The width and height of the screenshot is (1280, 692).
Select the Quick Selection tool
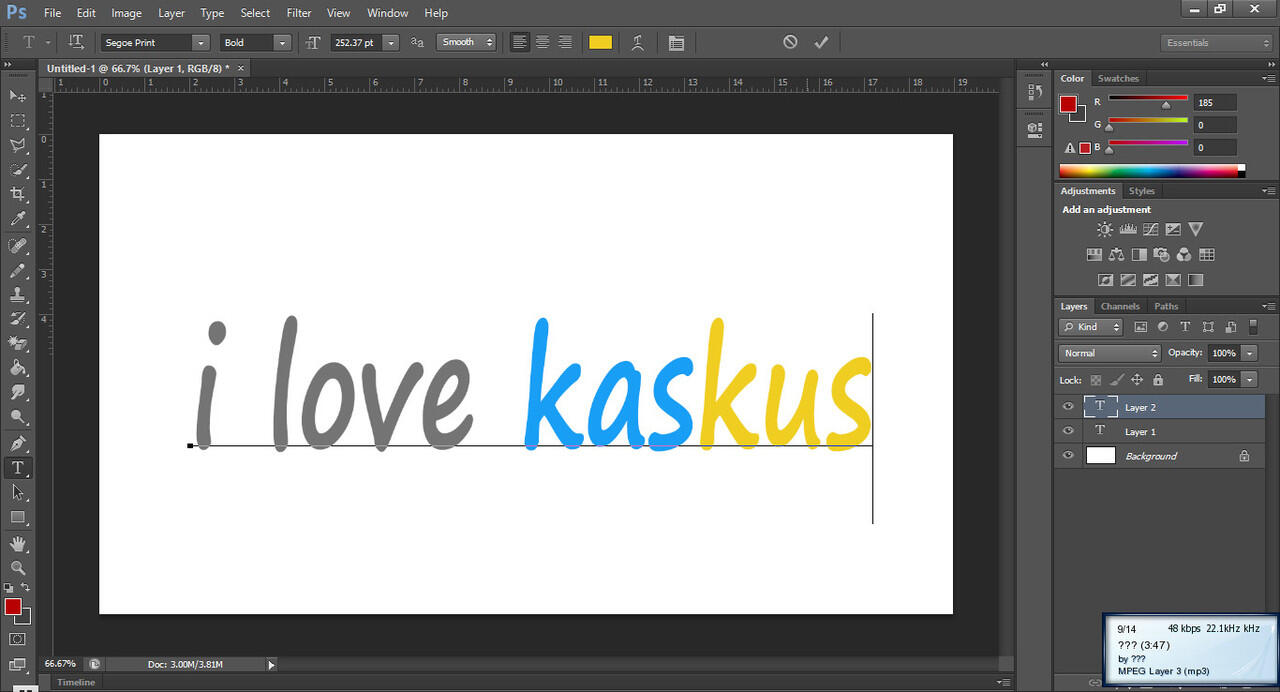[x=18, y=170]
